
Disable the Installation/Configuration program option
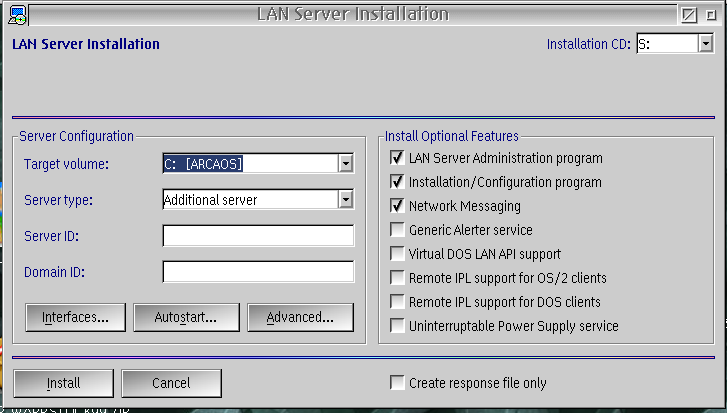(397, 182)
